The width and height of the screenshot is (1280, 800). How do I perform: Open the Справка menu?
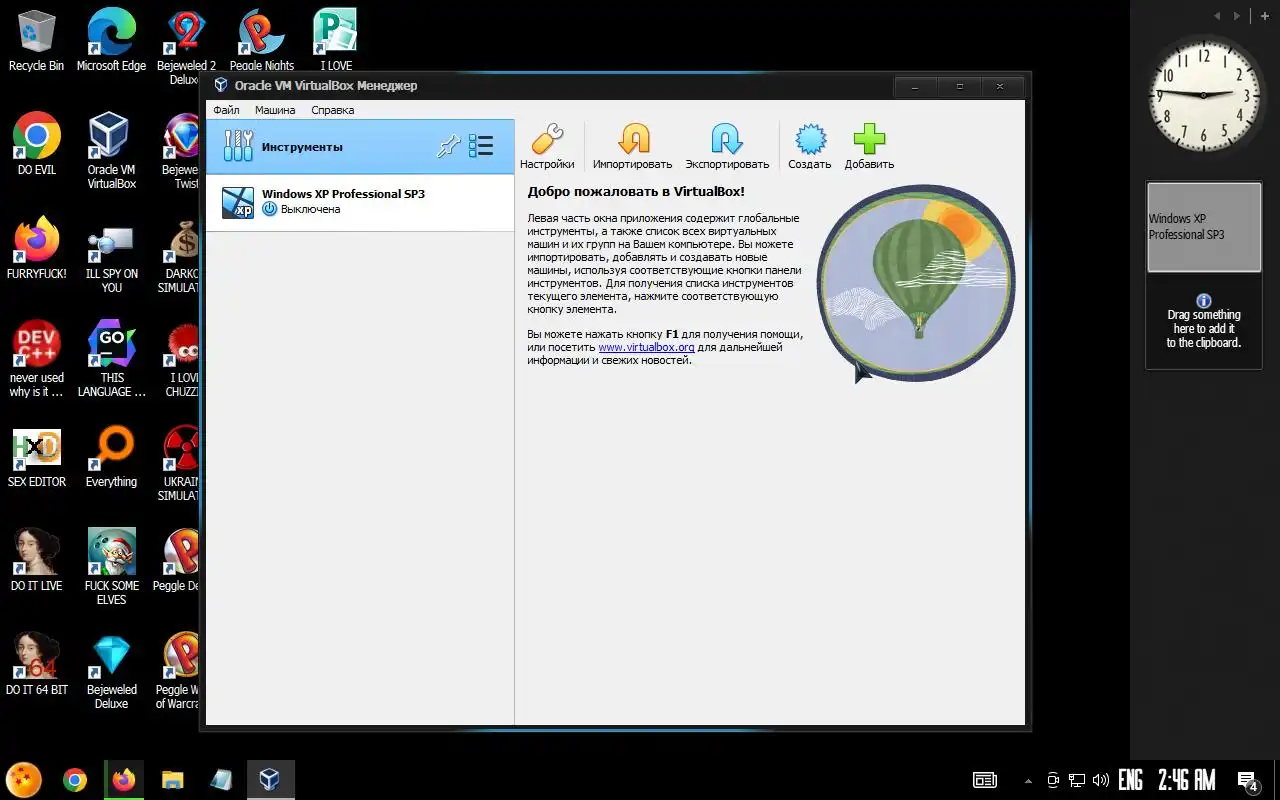click(332, 110)
